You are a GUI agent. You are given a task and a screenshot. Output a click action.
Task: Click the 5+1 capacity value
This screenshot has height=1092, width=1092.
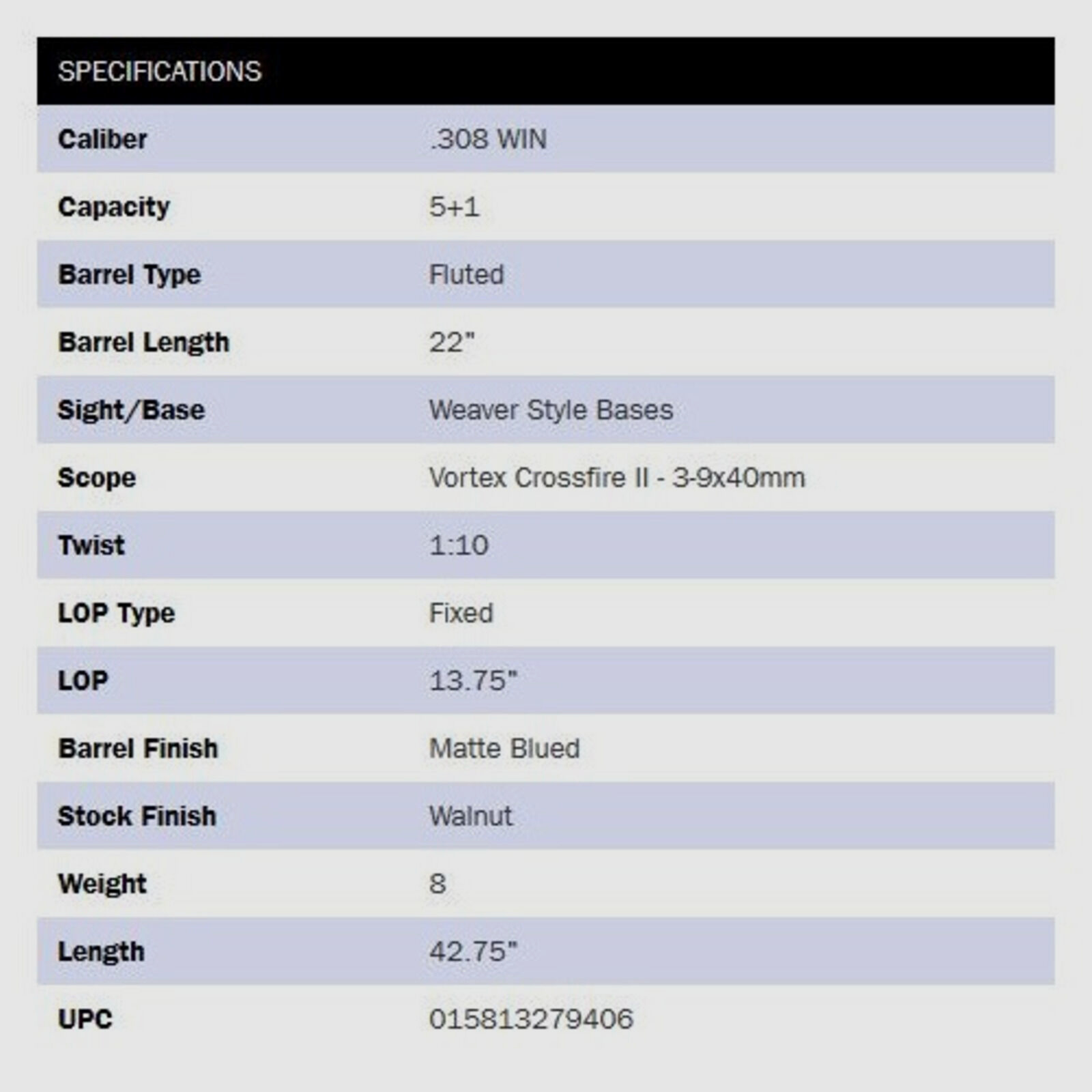[x=454, y=207]
